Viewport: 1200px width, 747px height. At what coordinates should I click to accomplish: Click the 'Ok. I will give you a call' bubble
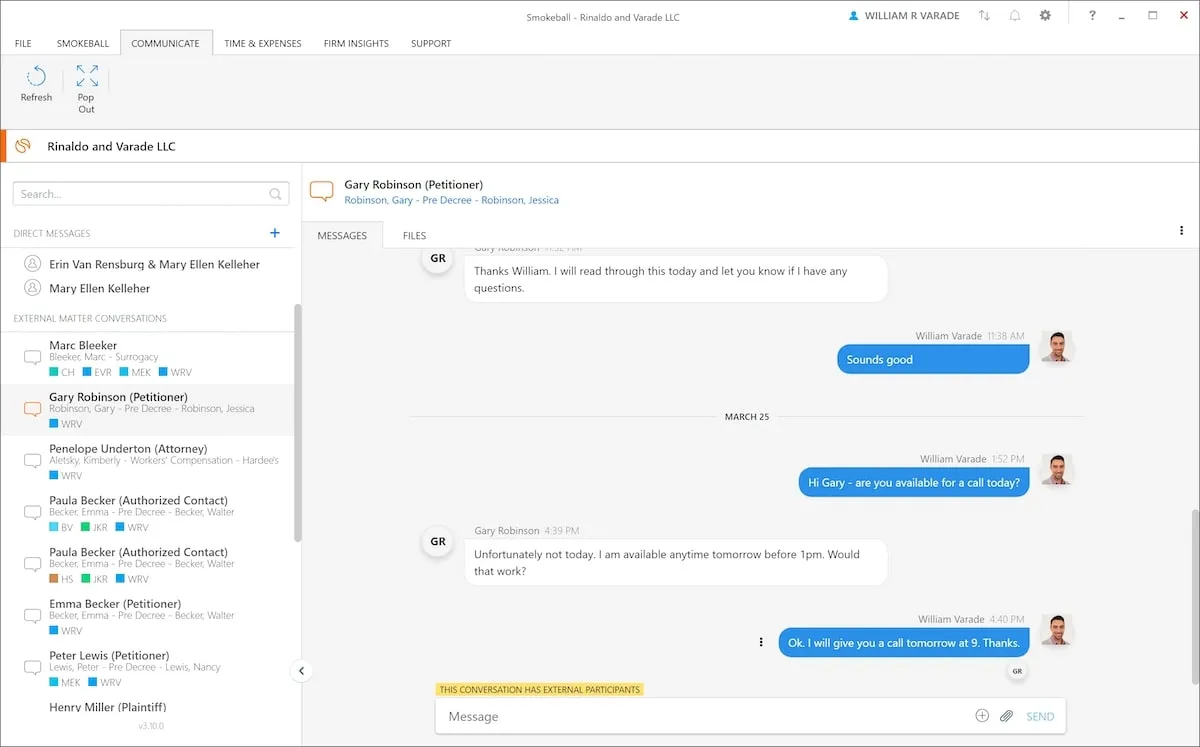[x=904, y=643]
